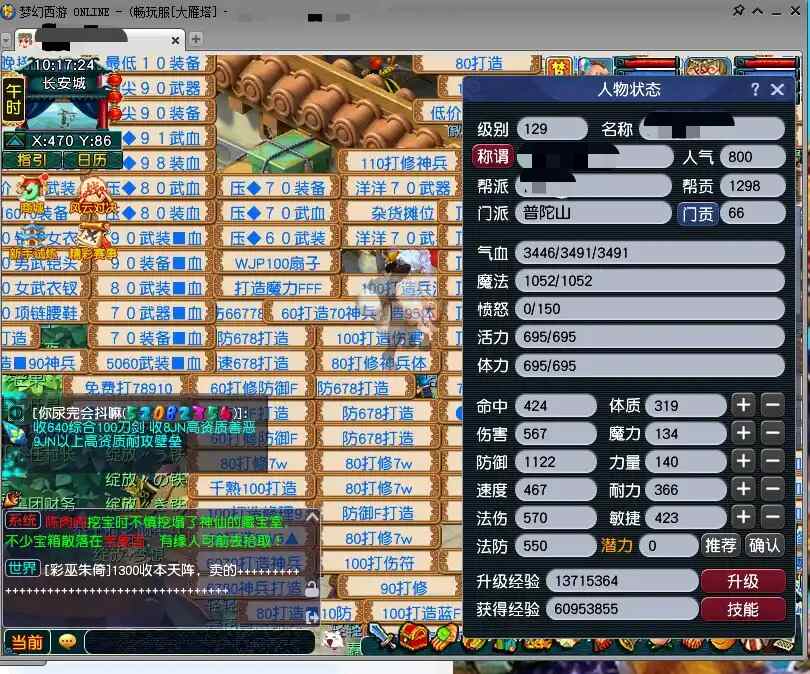Decrease 敏捷 with minus button
The width and height of the screenshot is (810, 674).
click(x=773, y=517)
